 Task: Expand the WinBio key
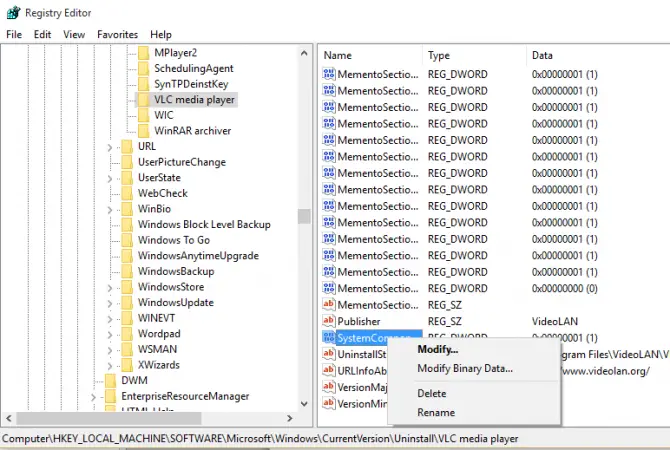(x=110, y=210)
